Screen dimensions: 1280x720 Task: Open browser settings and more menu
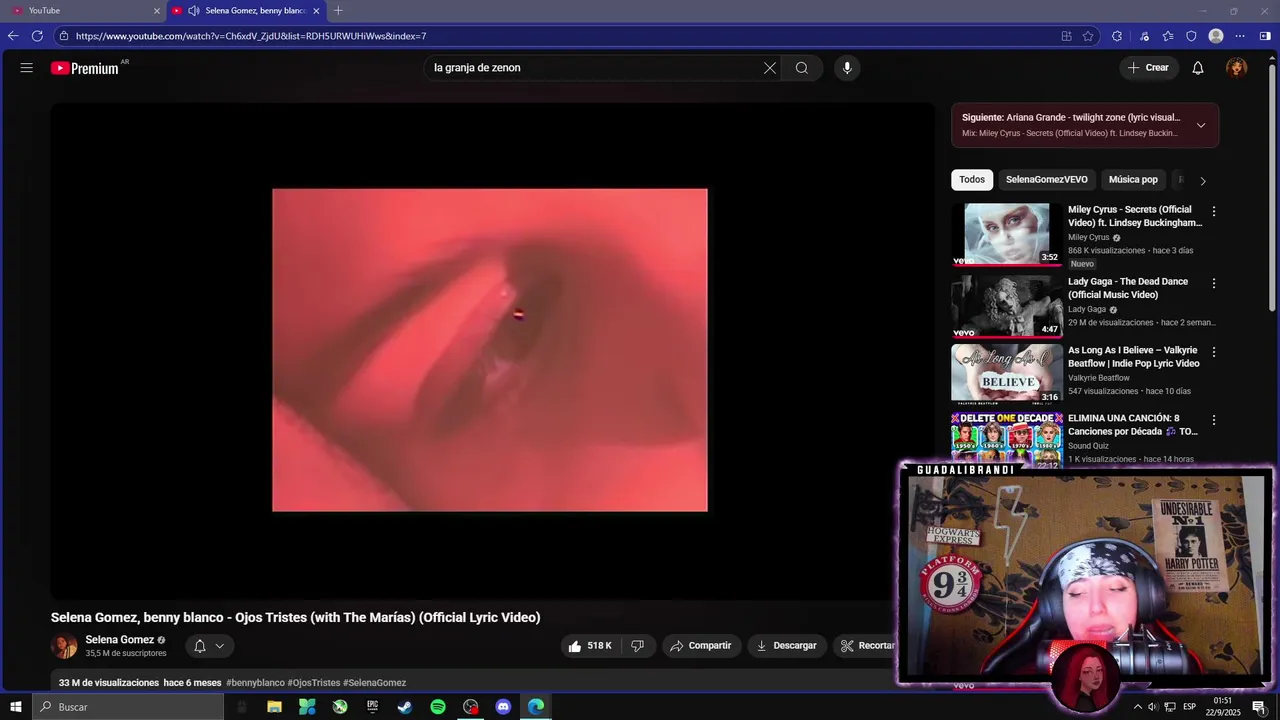click(x=1240, y=36)
